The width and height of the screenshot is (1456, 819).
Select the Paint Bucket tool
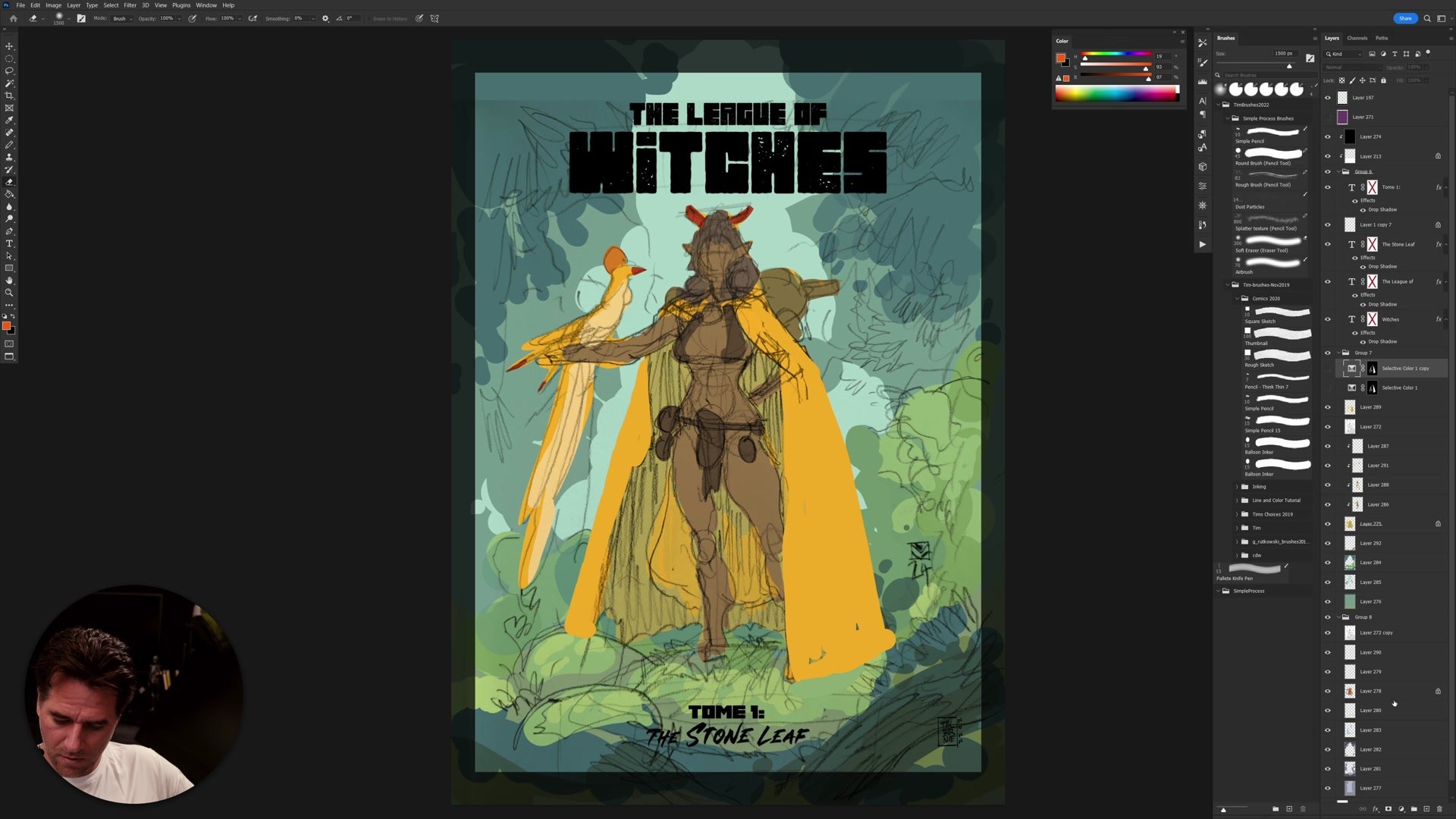[9, 194]
